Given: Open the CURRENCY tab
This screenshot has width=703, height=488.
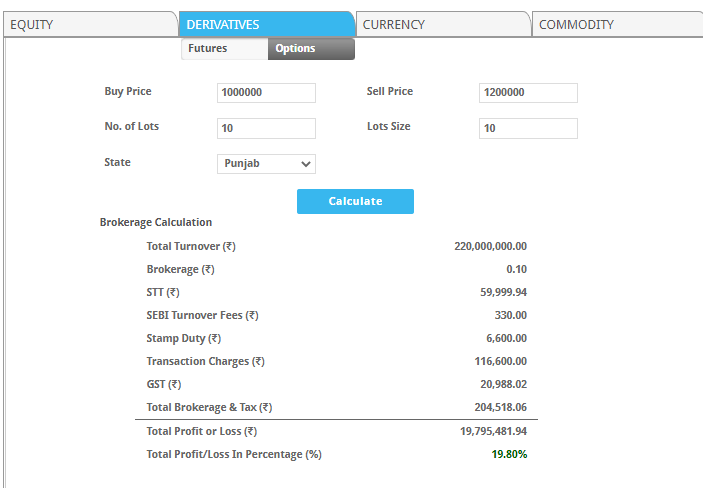Looking at the screenshot, I should [440, 24].
